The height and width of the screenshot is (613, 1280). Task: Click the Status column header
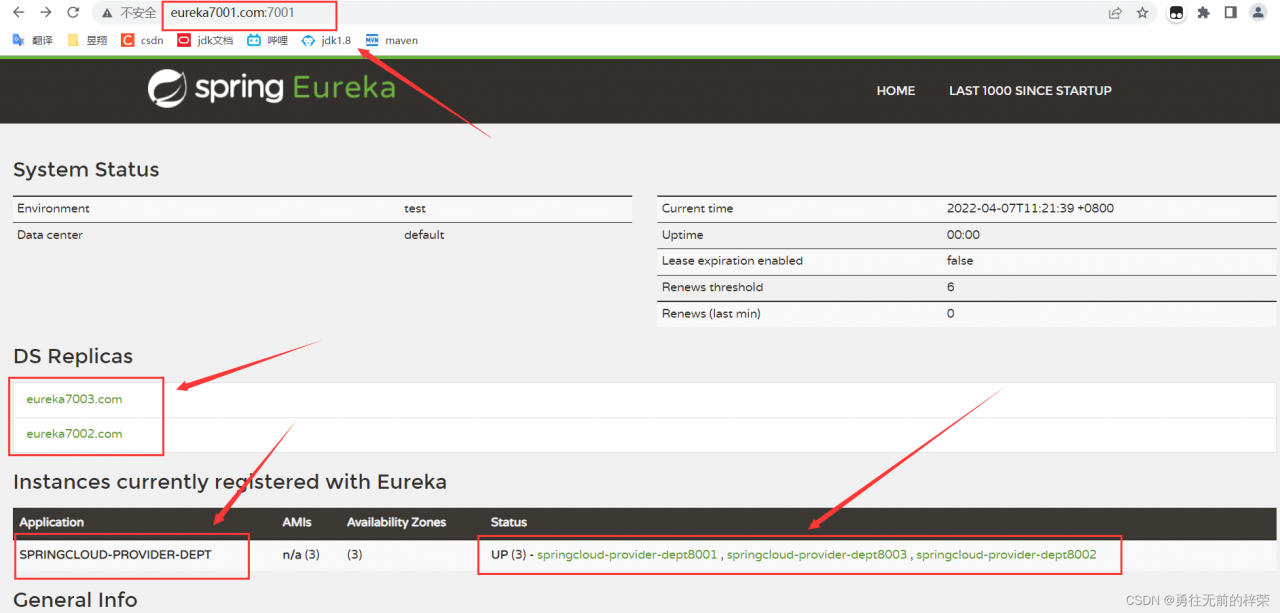[508, 522]
